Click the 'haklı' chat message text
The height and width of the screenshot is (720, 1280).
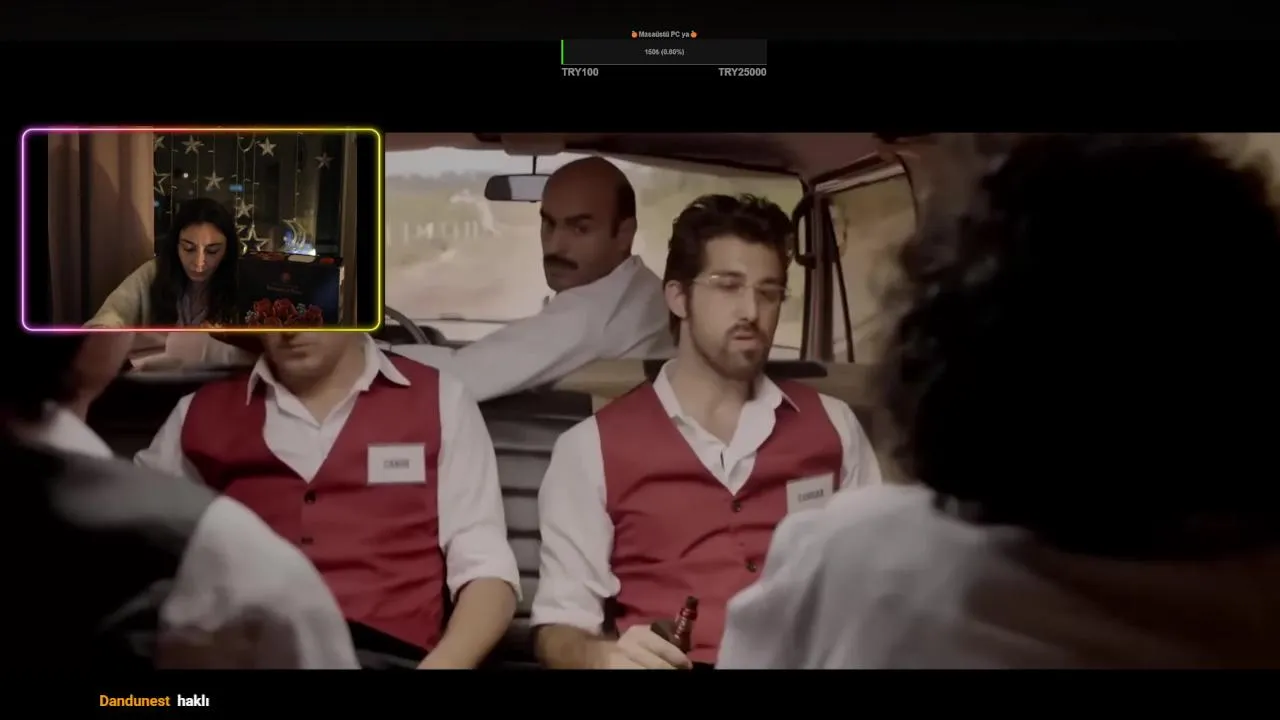tap(193, 701)
